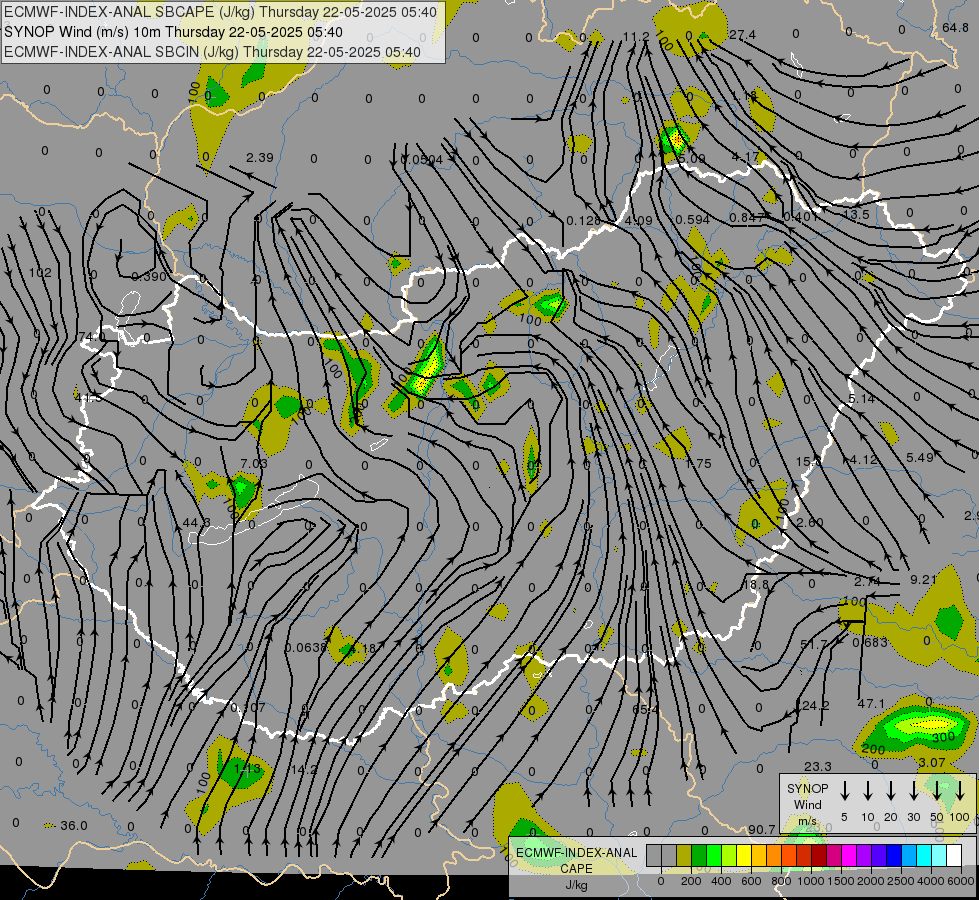
Task: Click the 1.75 value on the map
Action: pyautogui.click(x=698, y=463)
